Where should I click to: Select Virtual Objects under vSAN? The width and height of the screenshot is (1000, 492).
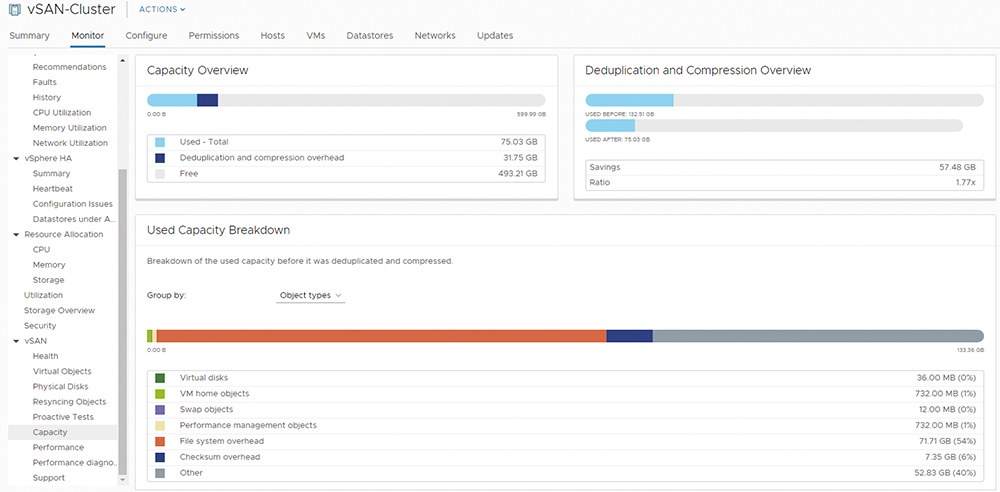[62, 371]
